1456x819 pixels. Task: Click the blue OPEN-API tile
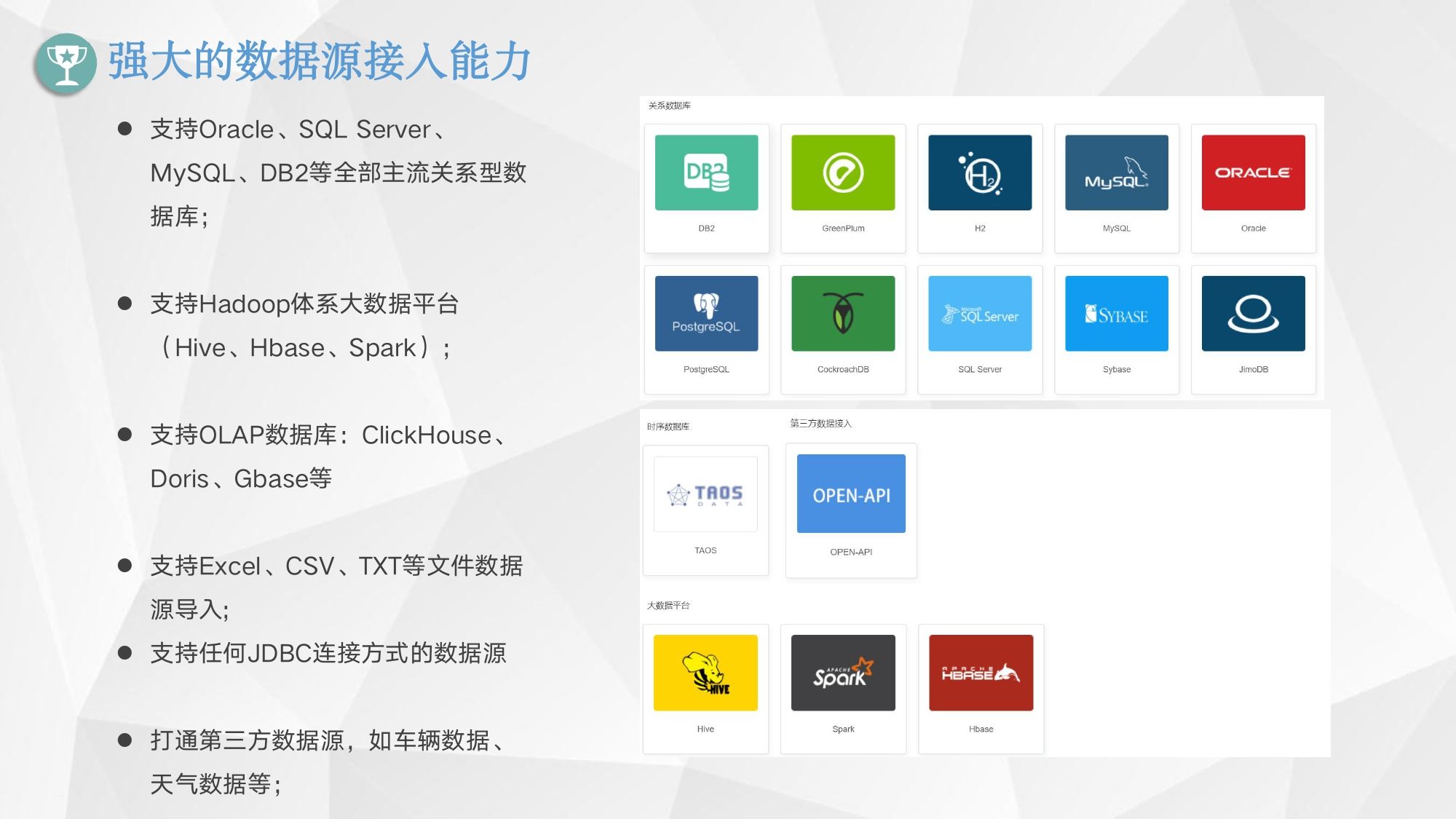point(851,494)
